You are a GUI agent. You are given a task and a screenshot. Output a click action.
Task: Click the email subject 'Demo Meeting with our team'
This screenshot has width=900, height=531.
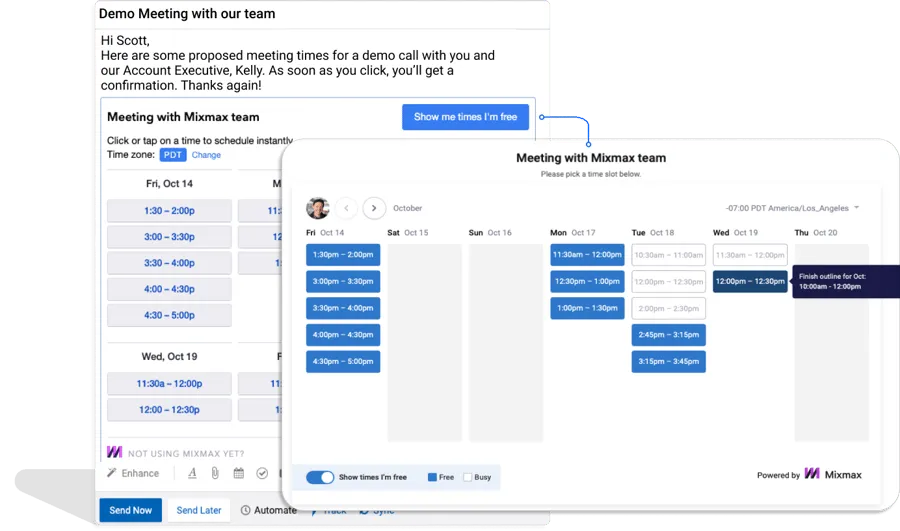[x=187, y=14]
